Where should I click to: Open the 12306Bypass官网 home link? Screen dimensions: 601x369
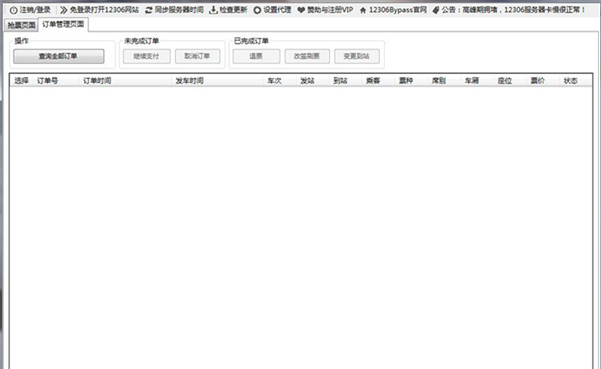(x=393, y=10)
